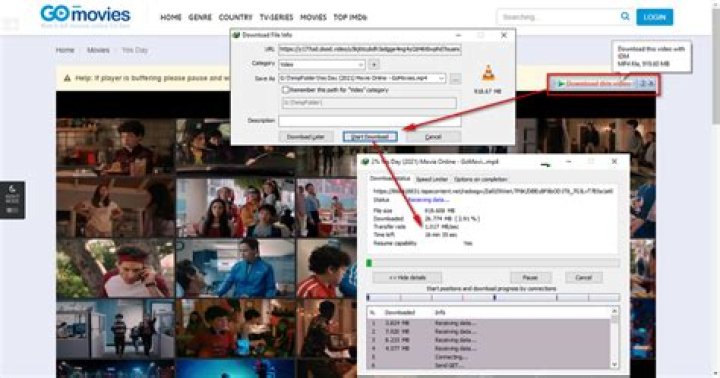The width and height of the screenshot is (720, 378).
Task: Select connection row 1 in the list
Action: (489, 323)
